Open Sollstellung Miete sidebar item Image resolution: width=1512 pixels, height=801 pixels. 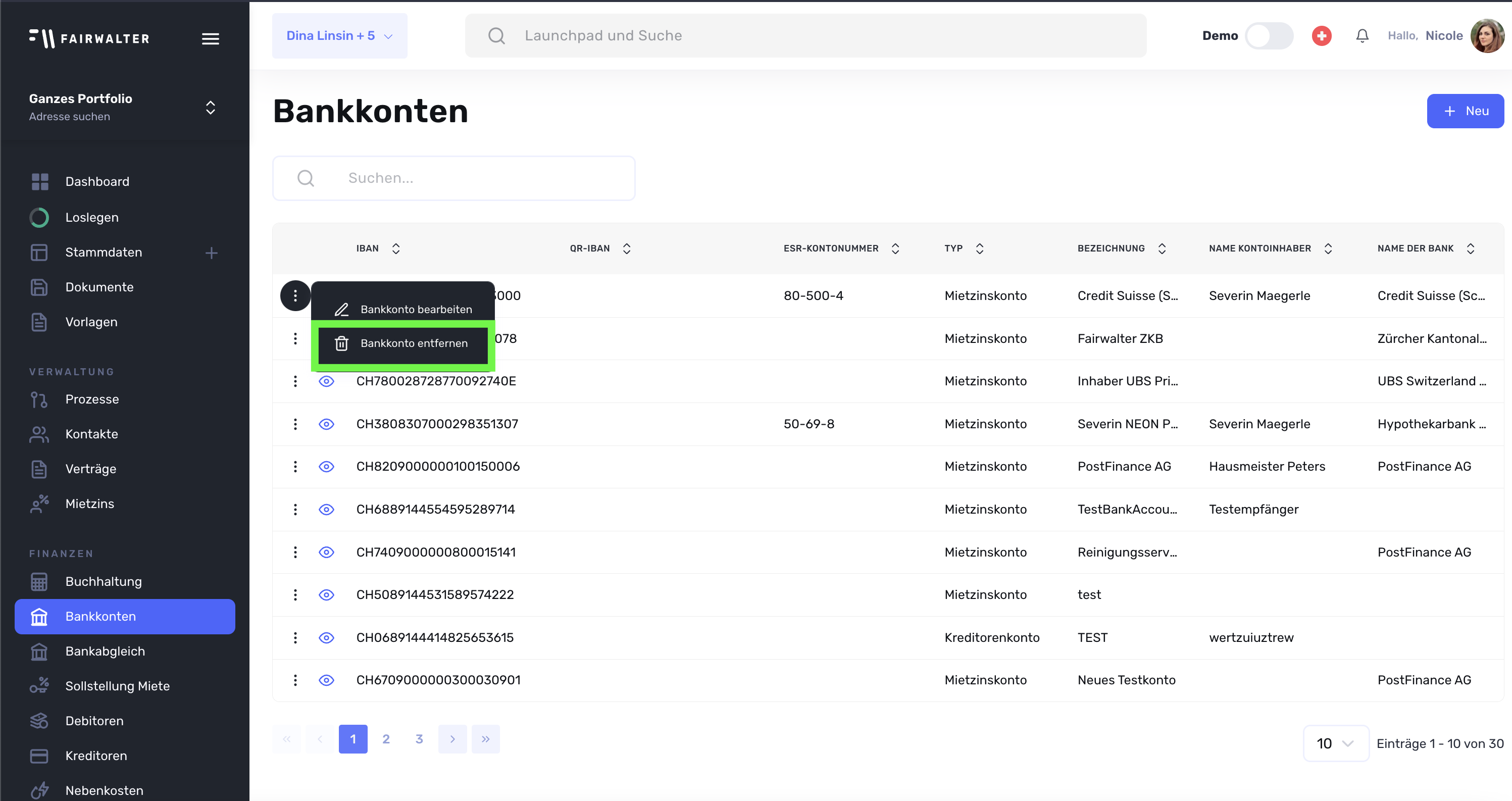[117, 685]
